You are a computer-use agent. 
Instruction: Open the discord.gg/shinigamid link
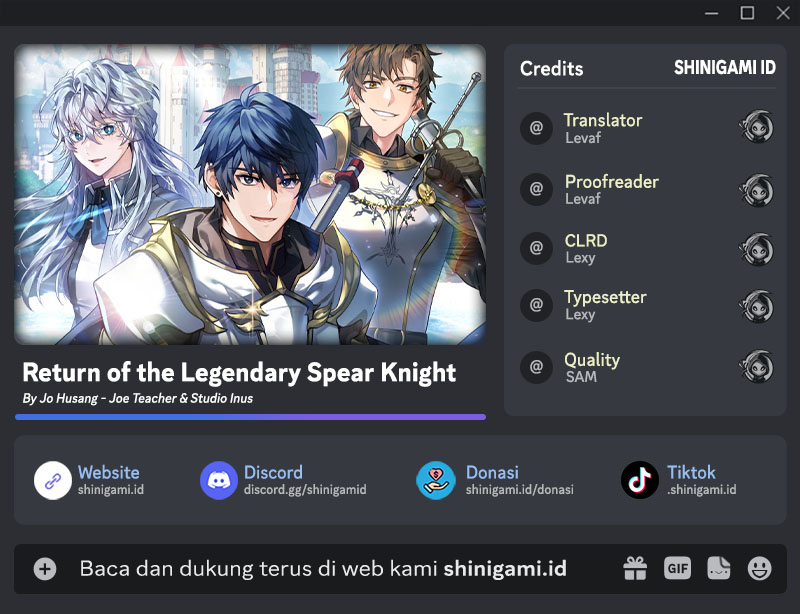[305, 490]
